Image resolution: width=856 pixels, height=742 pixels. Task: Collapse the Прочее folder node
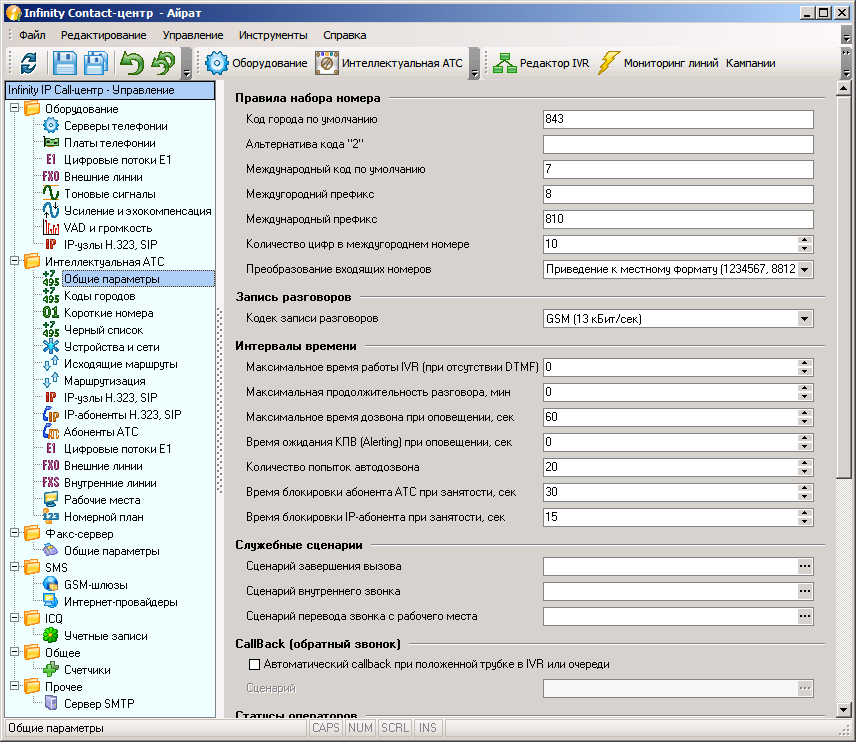tap(15, 686)
